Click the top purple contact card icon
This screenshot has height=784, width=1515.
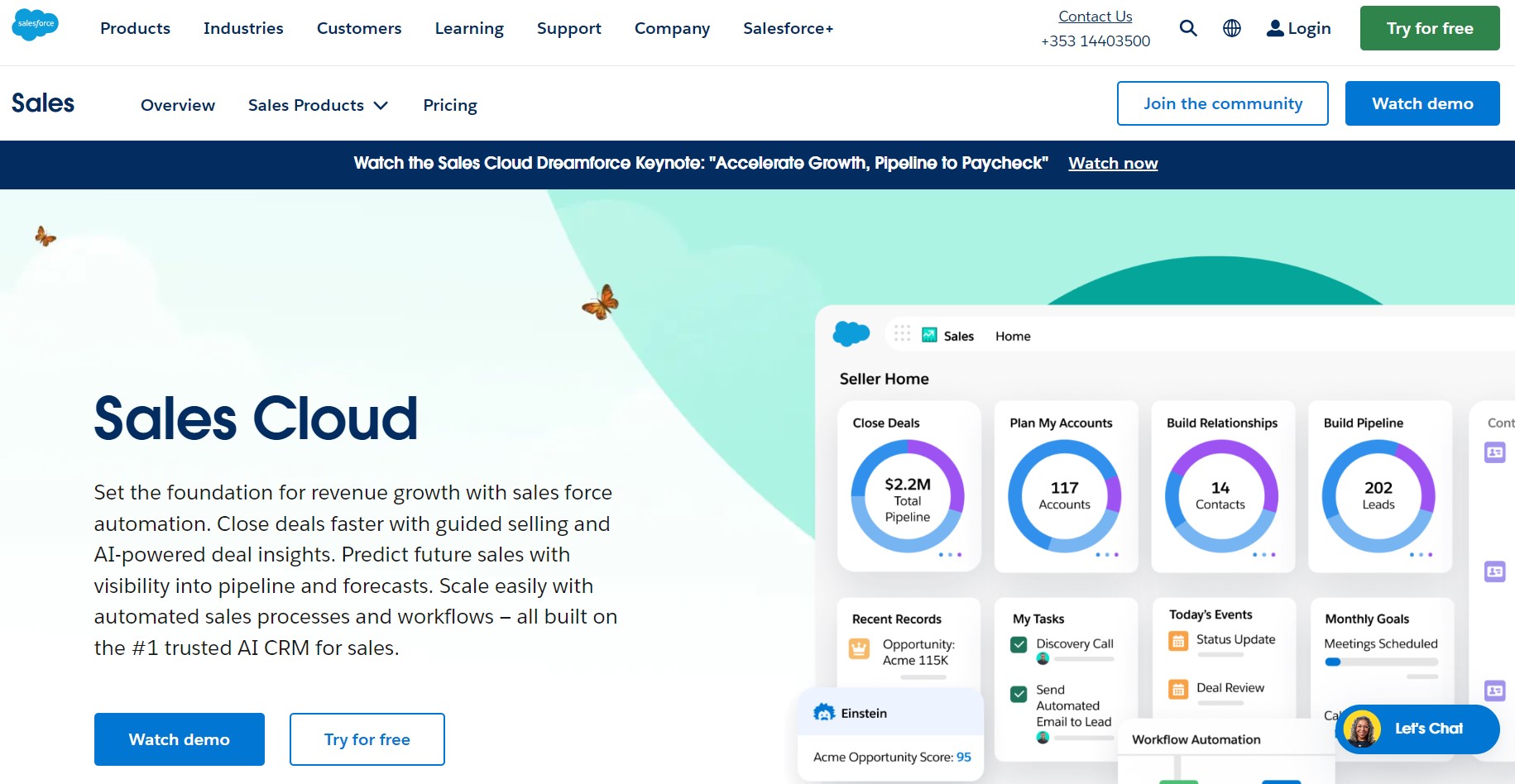pyautogui.click(x=1495, y=452)
